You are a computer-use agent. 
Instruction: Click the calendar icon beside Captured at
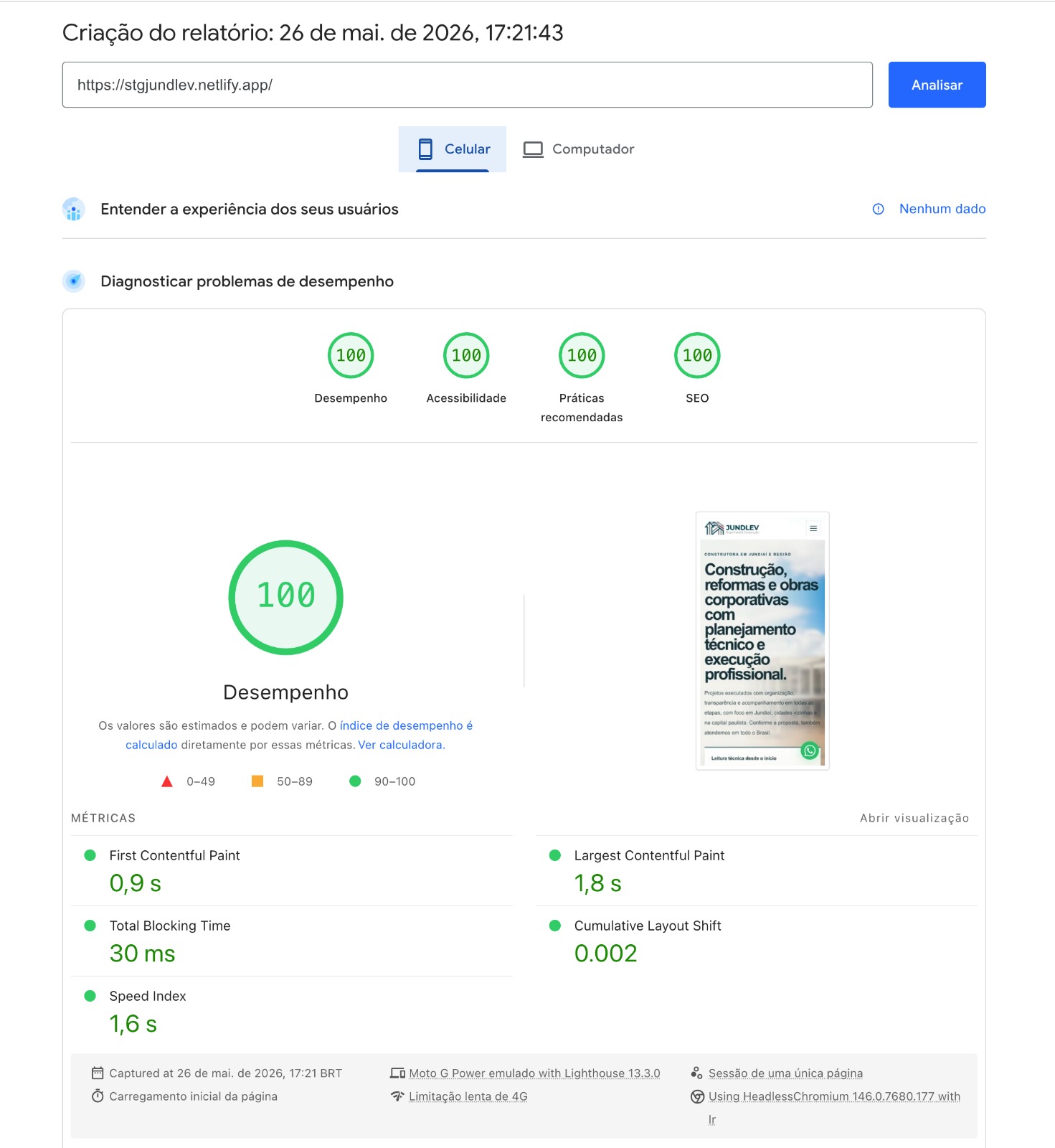tap(98, 1073)
